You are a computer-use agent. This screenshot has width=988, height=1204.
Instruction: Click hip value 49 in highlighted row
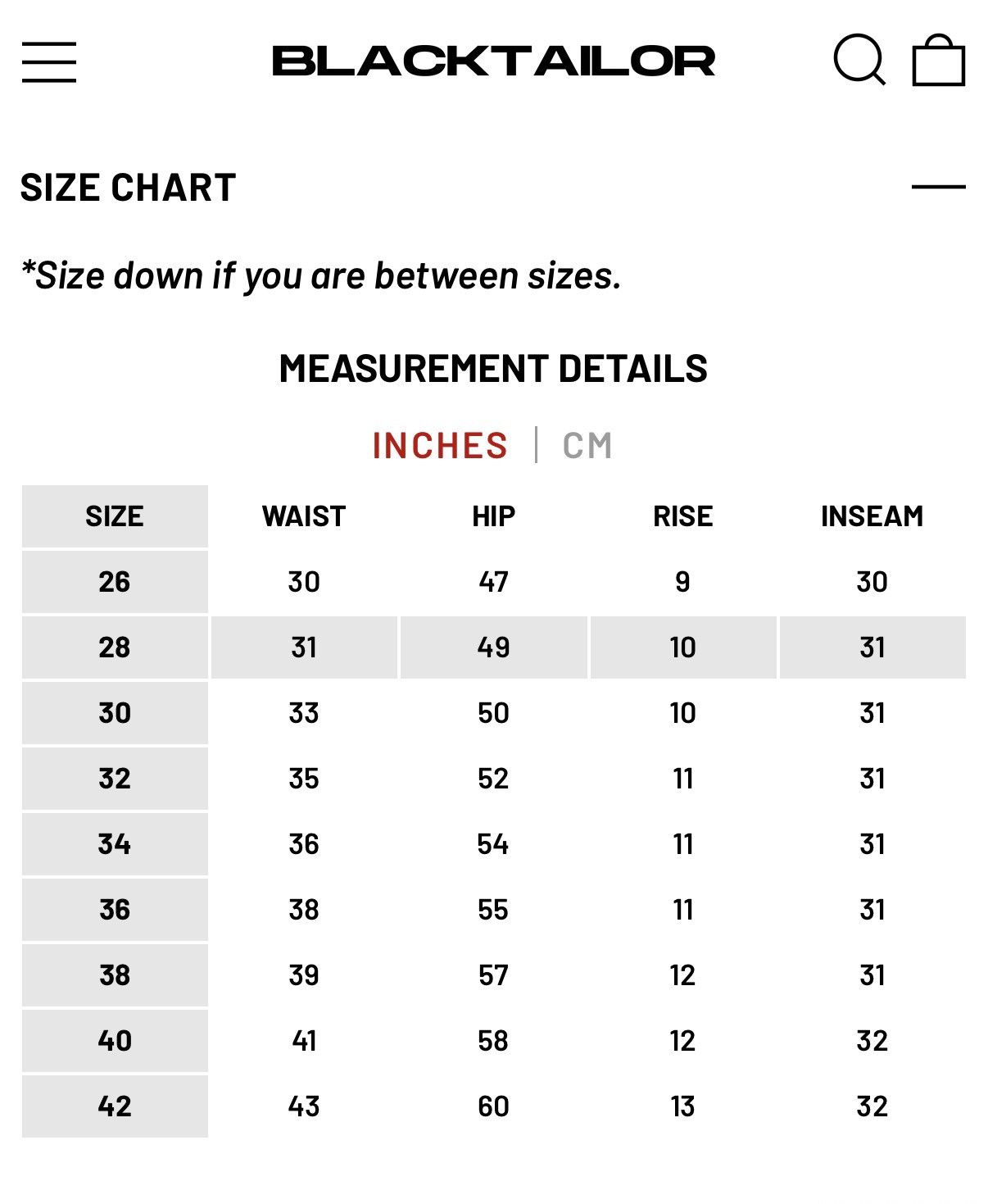493,647
